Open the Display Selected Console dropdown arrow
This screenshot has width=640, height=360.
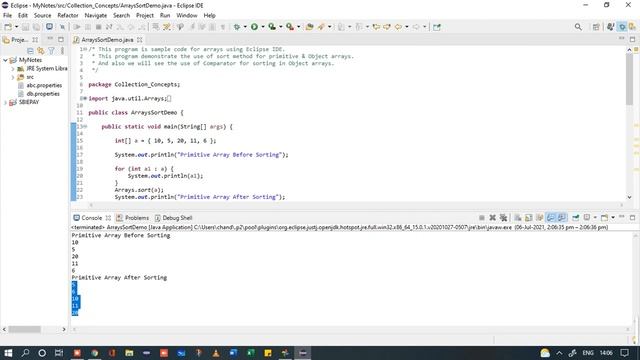pyautogui.click(x=595, y=218)
